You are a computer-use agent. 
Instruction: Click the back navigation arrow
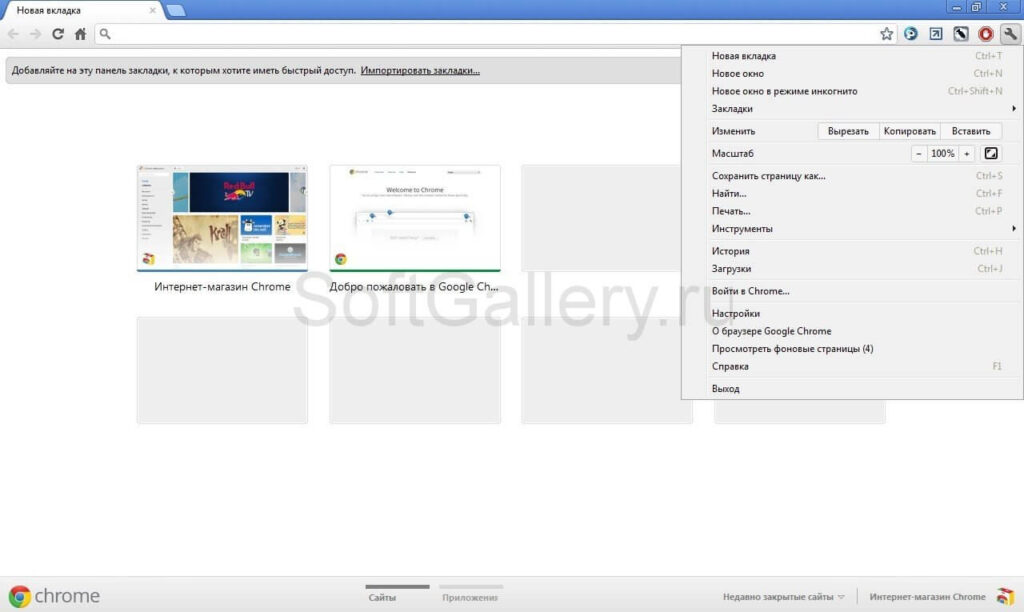point(13,34)
